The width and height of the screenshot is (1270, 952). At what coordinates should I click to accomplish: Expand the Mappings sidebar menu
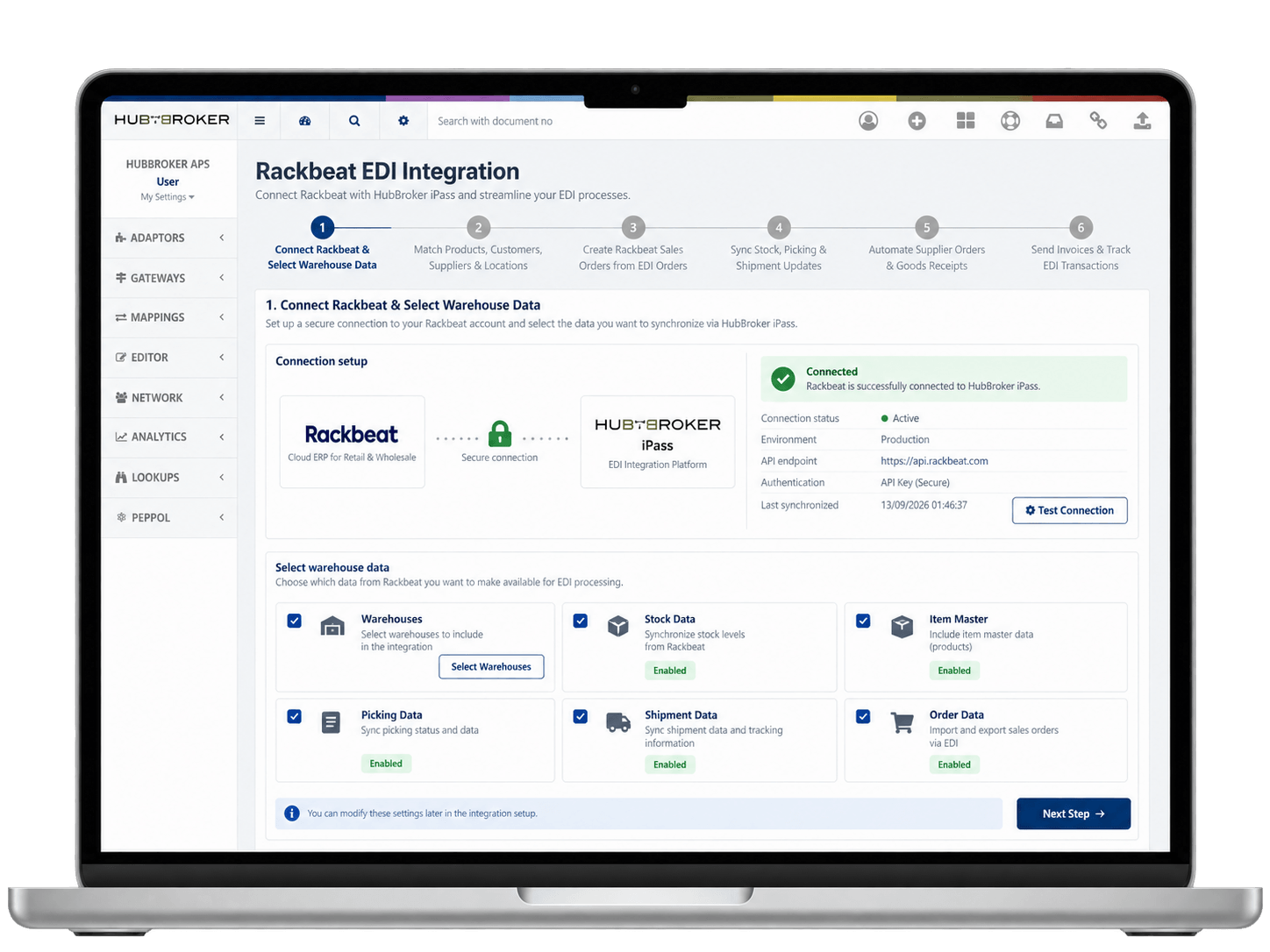[169, 317]
